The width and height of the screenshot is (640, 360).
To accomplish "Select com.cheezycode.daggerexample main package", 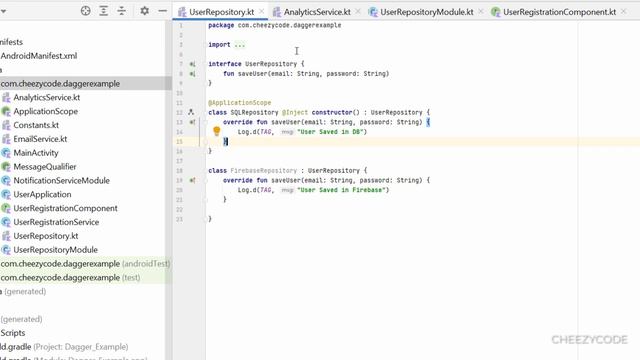I will coord(60,84).
